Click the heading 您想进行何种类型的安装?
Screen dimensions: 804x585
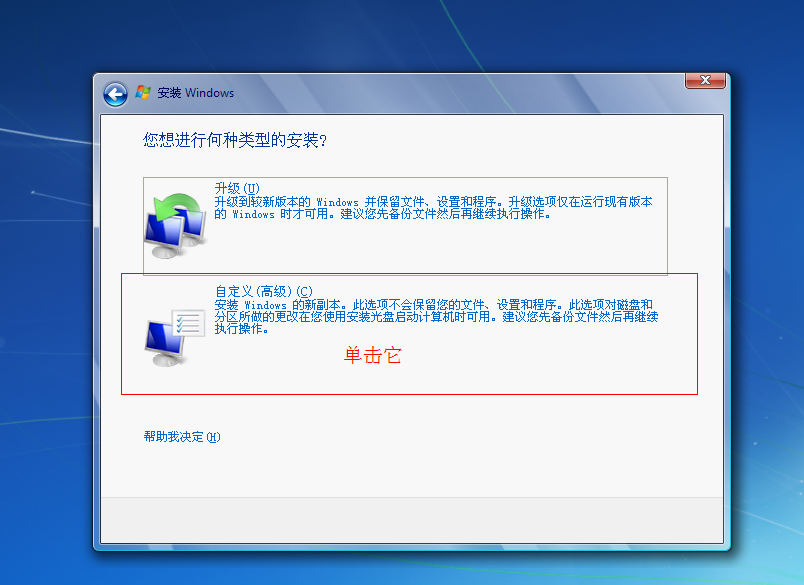(235, 140)
